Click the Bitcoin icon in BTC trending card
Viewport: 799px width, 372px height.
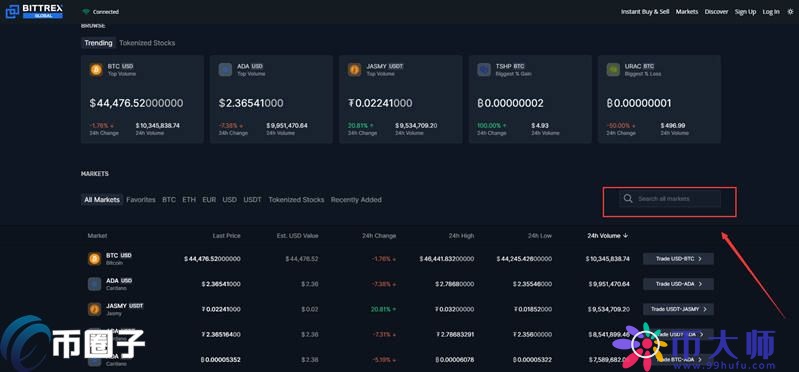[x=96, y=70]
